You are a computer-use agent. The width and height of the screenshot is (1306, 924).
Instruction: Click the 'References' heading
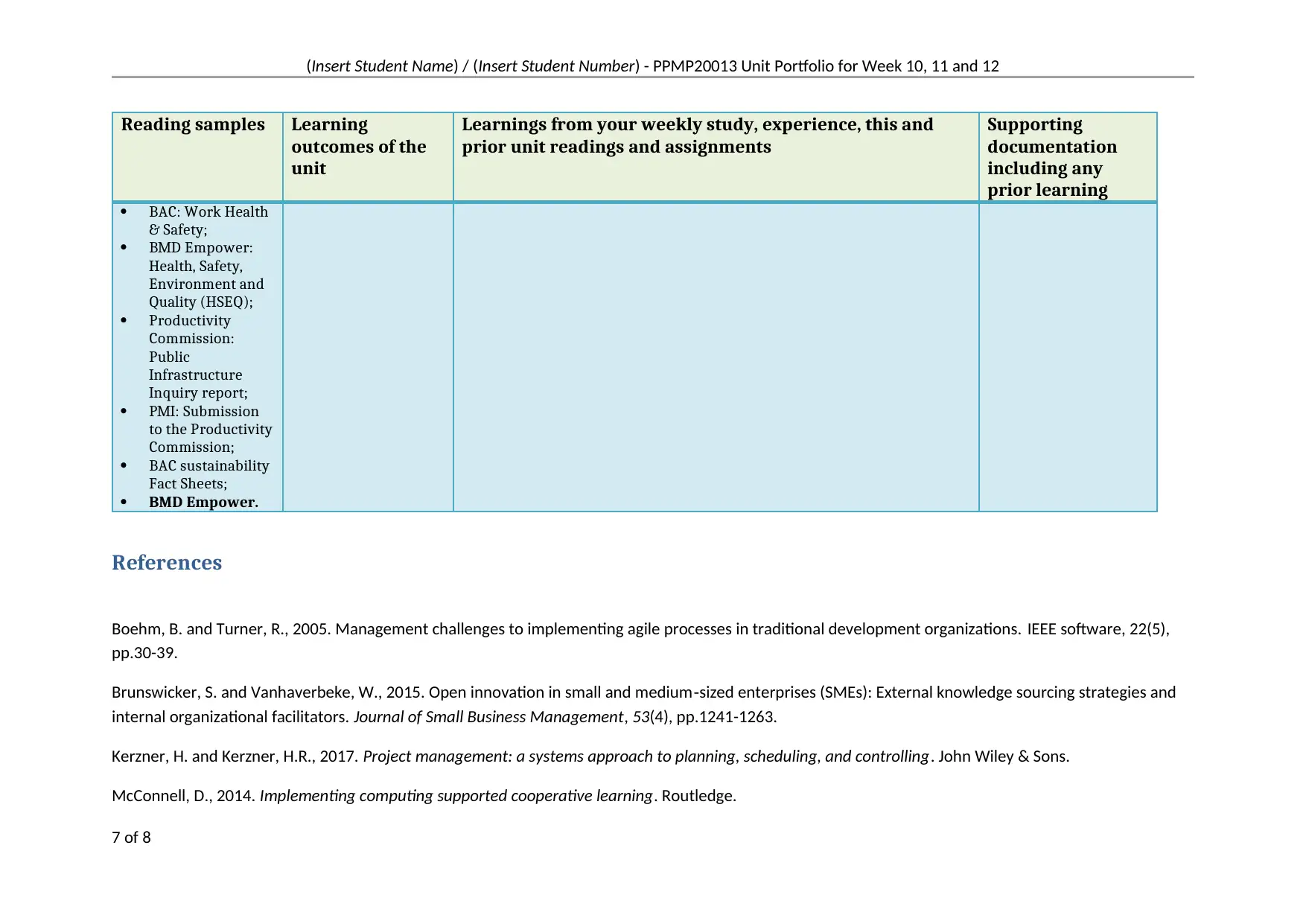tap(167, 562)
